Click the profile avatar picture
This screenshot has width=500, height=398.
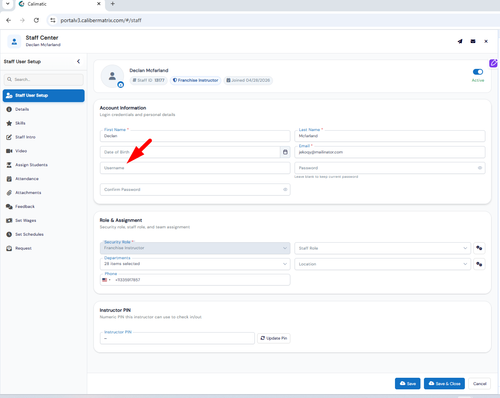click(112, 76)
